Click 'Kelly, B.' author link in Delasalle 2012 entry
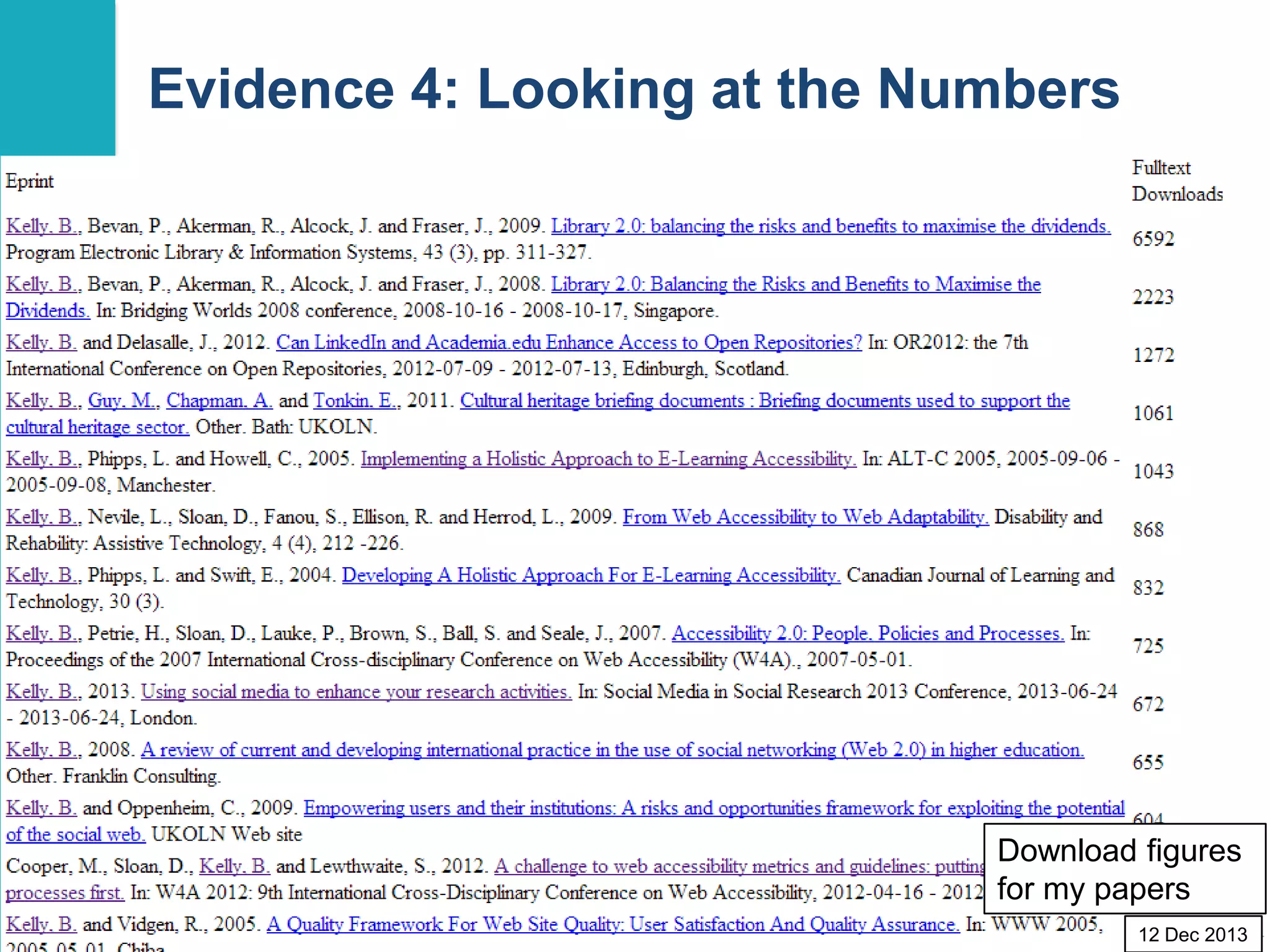Image resolution: width=1270 pixels, height=952 pixels. [42, 343]
